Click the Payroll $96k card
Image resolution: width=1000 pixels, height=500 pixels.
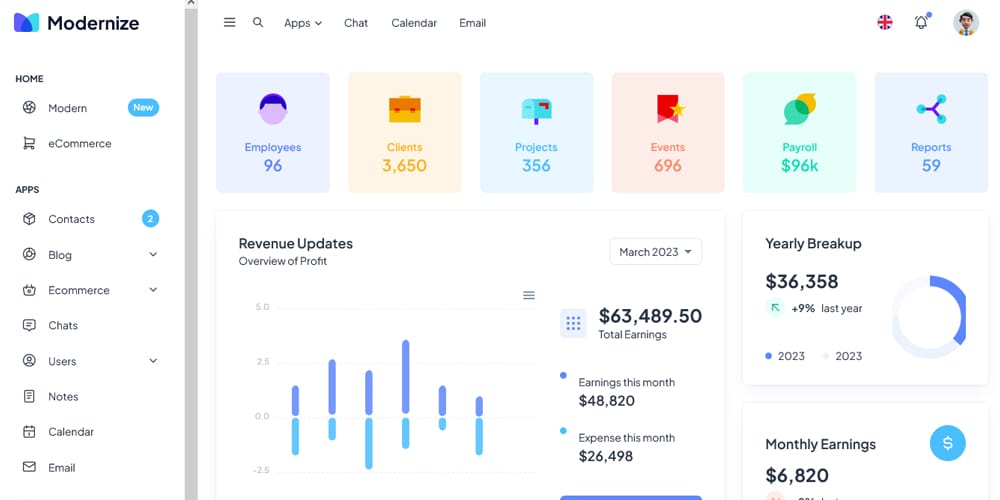[800, 133]
